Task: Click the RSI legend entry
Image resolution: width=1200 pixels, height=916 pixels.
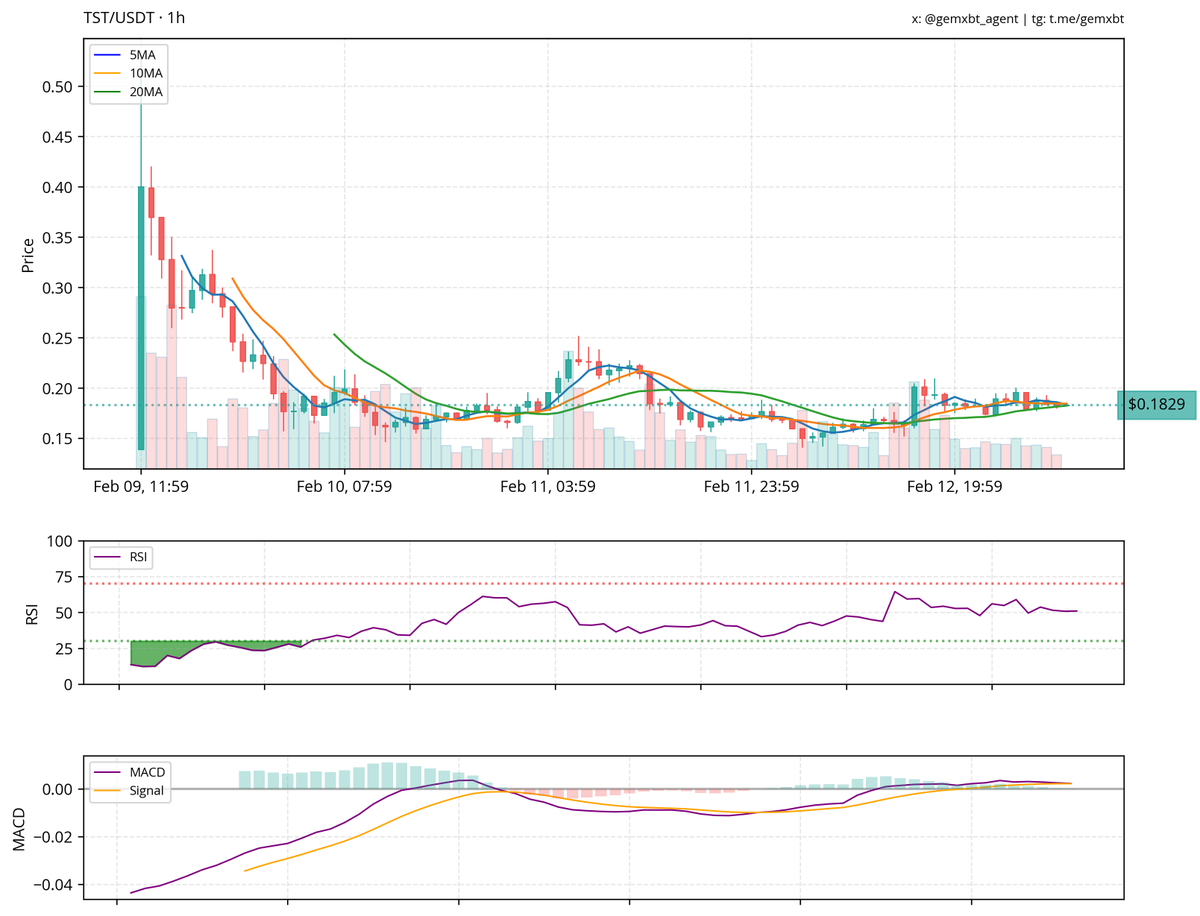Action: [x=121, y=556]
